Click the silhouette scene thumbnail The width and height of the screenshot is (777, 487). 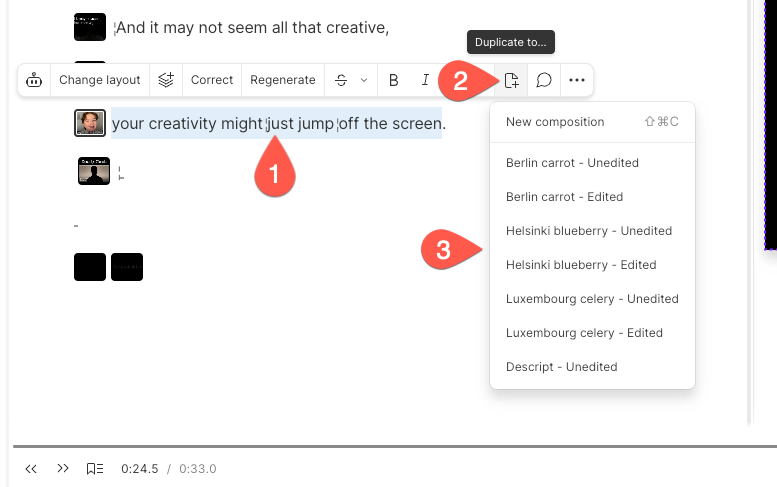coord(94,171)
